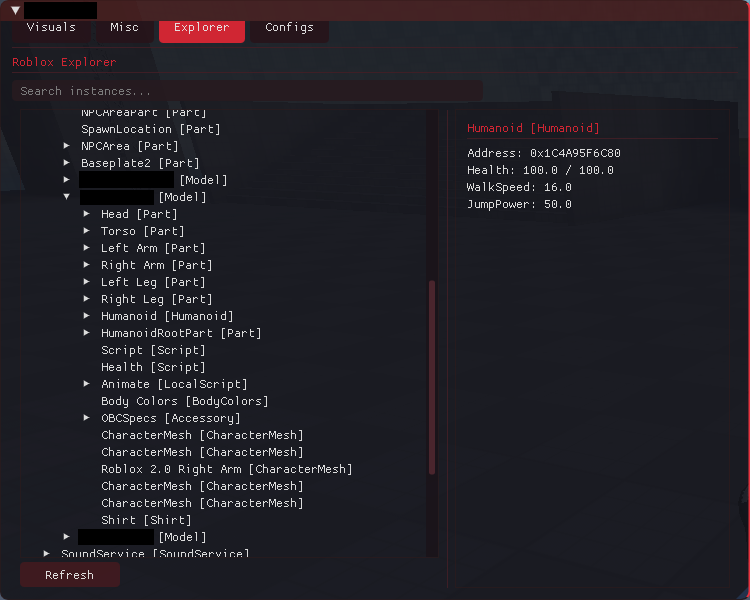750x600 pixels.
Task: Select SpawnLocation in the instance tree
Action: pyautogui.click(x=150, y=129)
